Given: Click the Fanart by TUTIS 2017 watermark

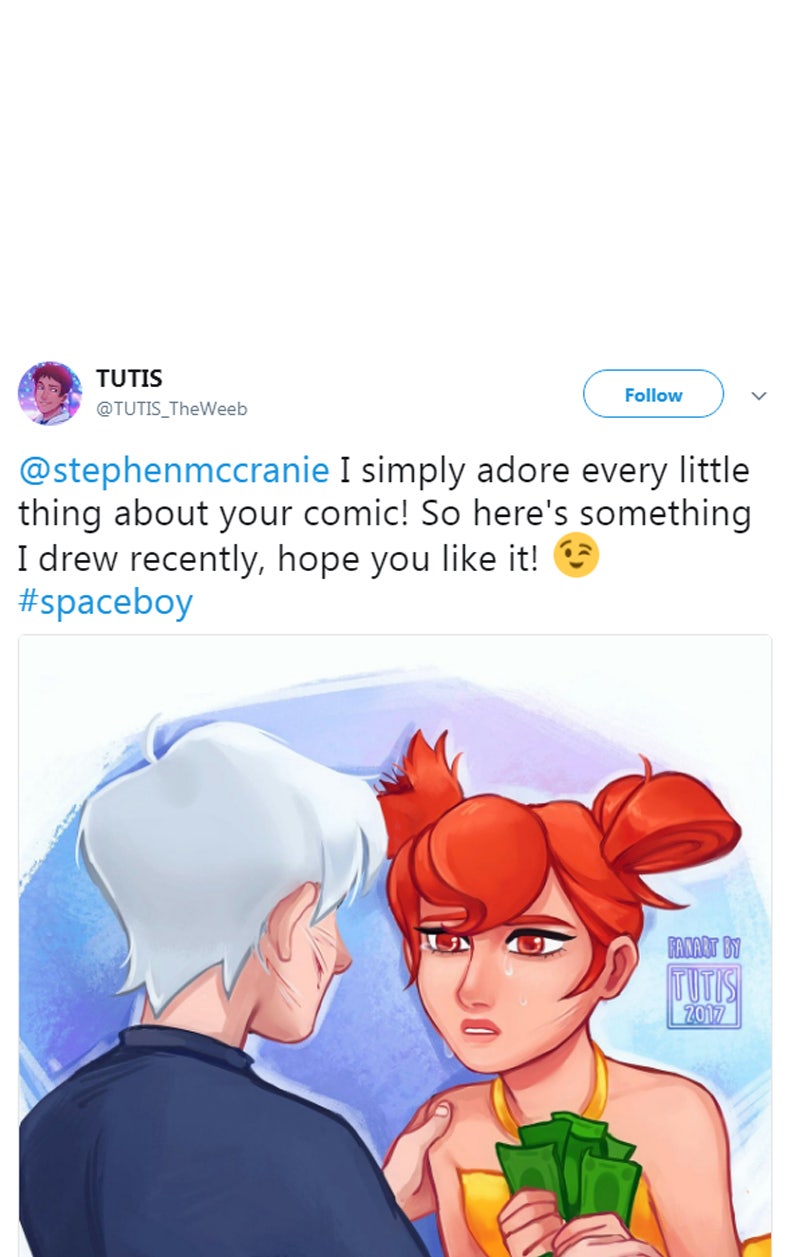Looking at the screenshot, I should [704, 982].
